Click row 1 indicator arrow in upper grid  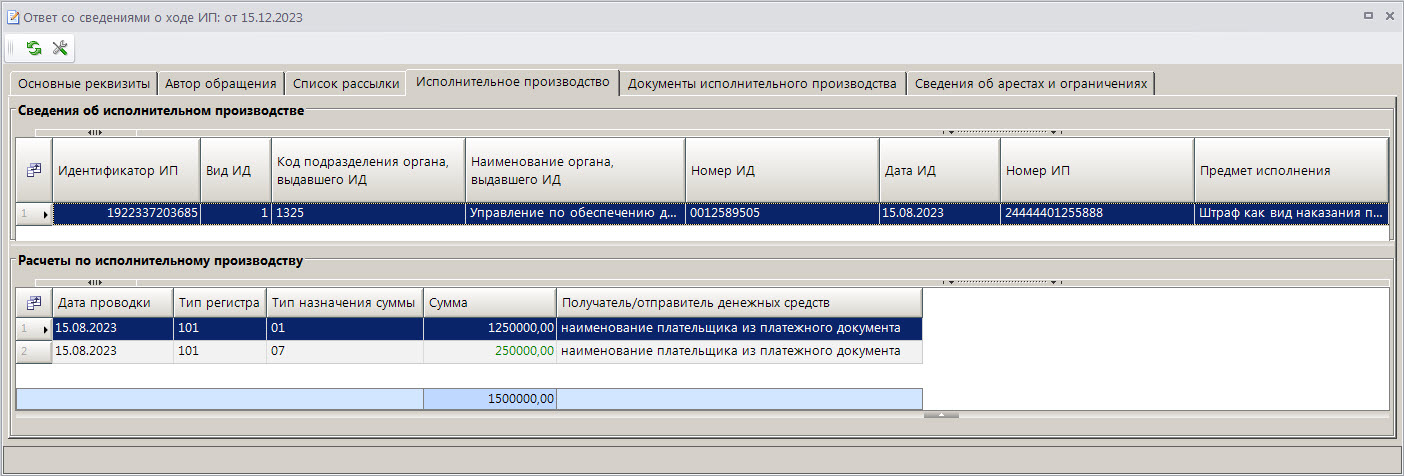(x=34, y=213)
